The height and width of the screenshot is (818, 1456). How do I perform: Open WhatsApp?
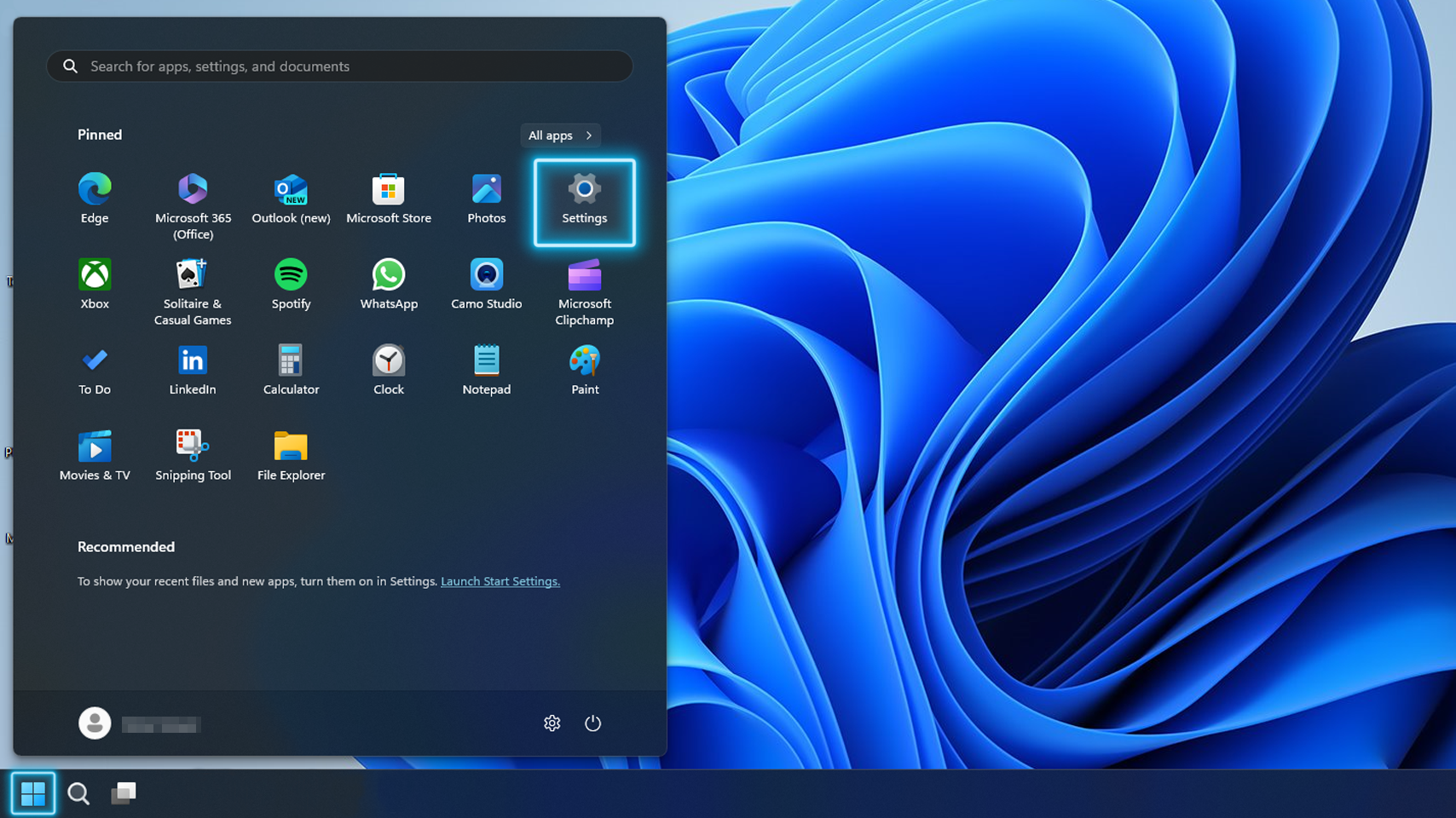(389, 285)
